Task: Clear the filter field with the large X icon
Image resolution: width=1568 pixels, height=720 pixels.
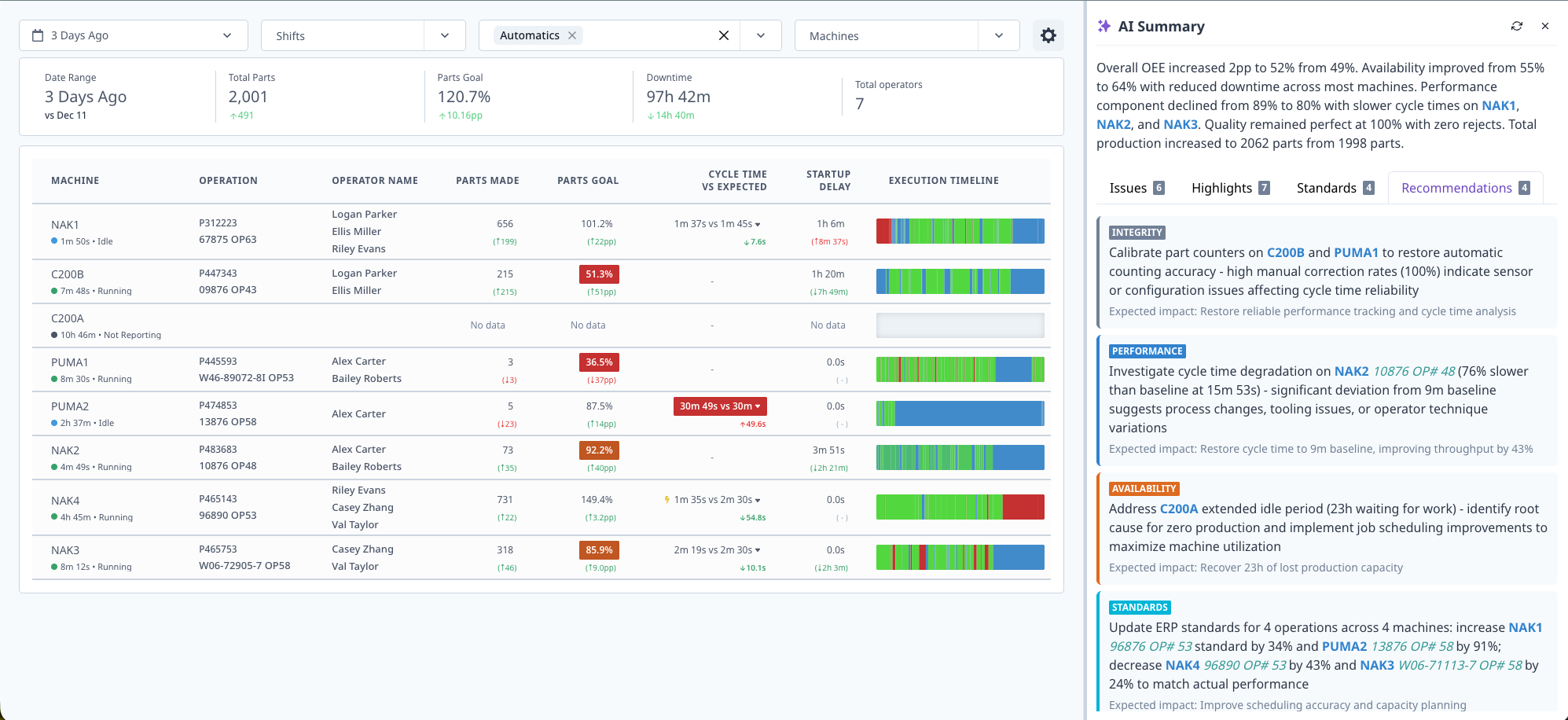Action: point(723,35)
